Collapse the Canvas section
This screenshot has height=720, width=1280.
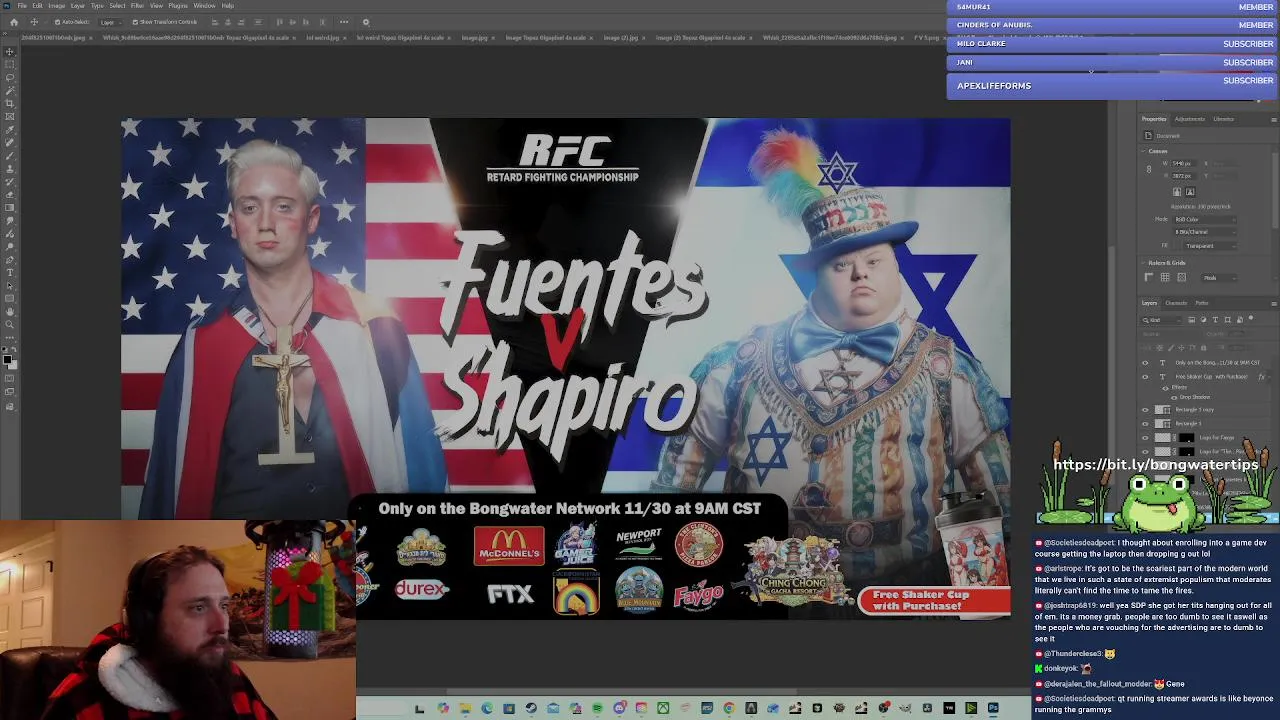(1143, 151)
